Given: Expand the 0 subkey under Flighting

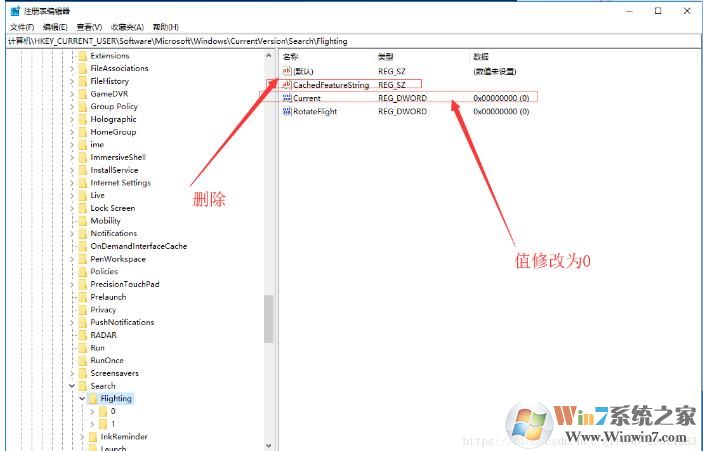Looking at the screenshot, I should pyautogui.click(x=92, y=411).
